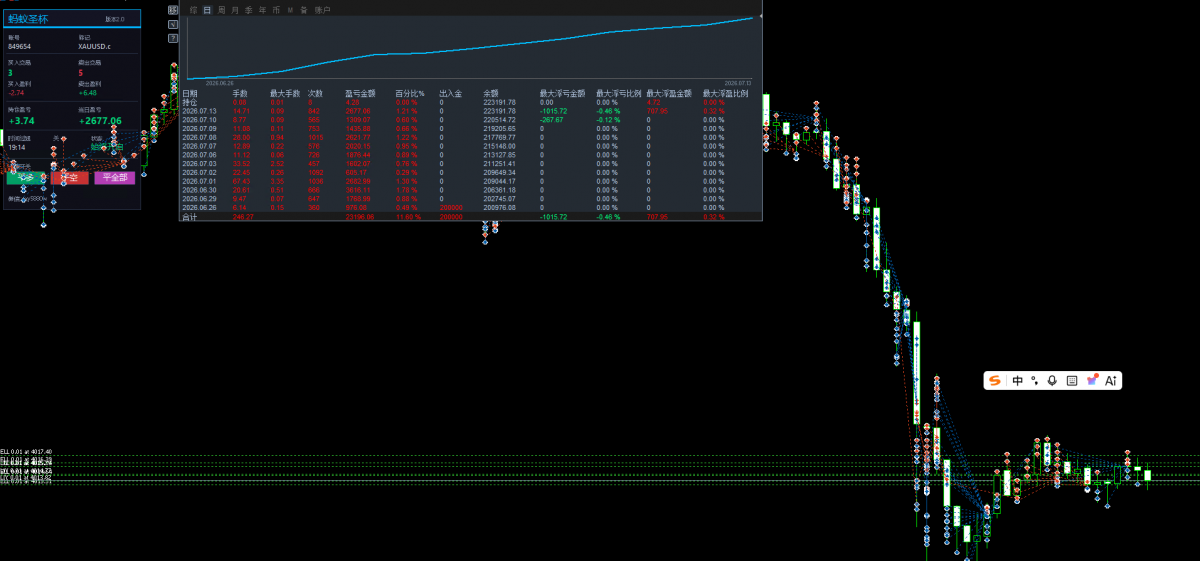
Task: Activate voice input microphone icon
Action: pos(1052,380)
